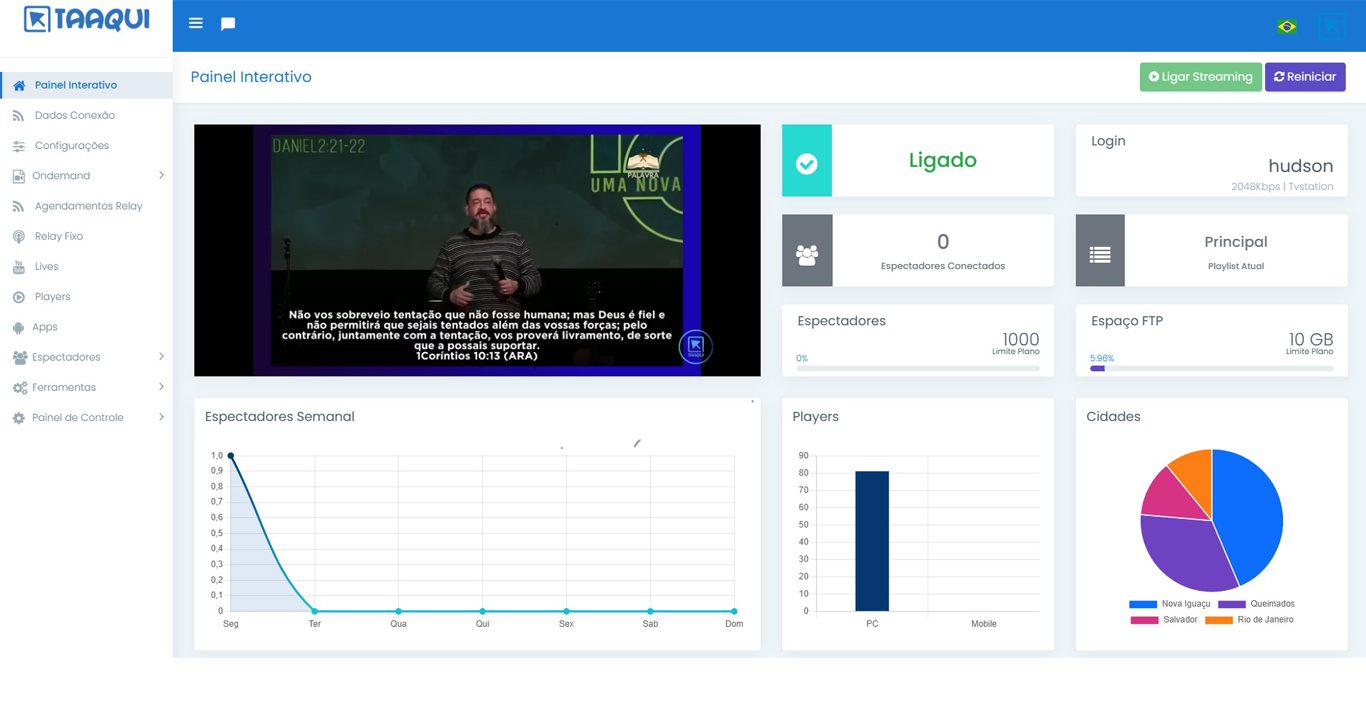The height and width of the screenshot is (719, 1366).
Task: Open the chat messages icon in top bar
Action: [x=228, y=24]
